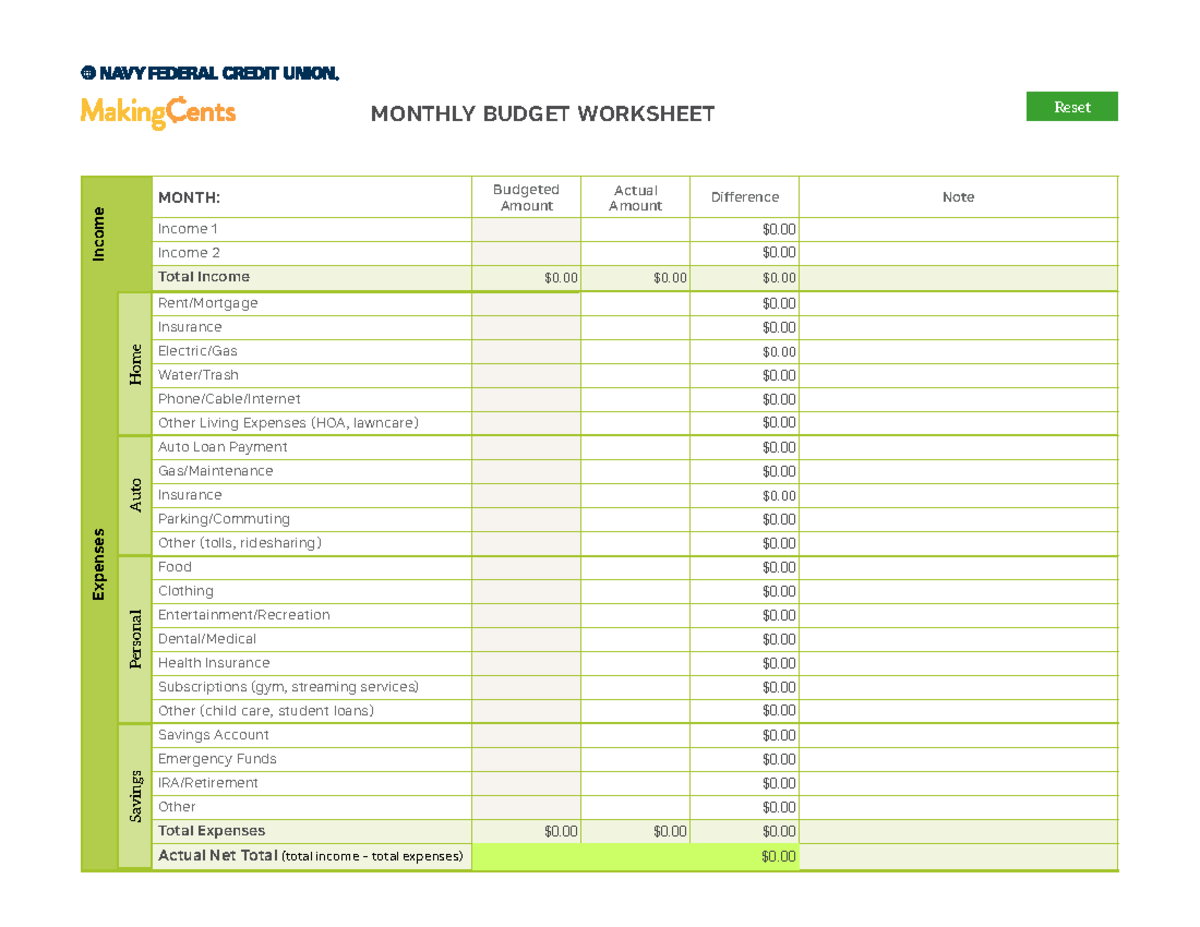The image size is (1200, 927).
Task: Click the 'Auto' vertical section label
Action: pos(135,495)
